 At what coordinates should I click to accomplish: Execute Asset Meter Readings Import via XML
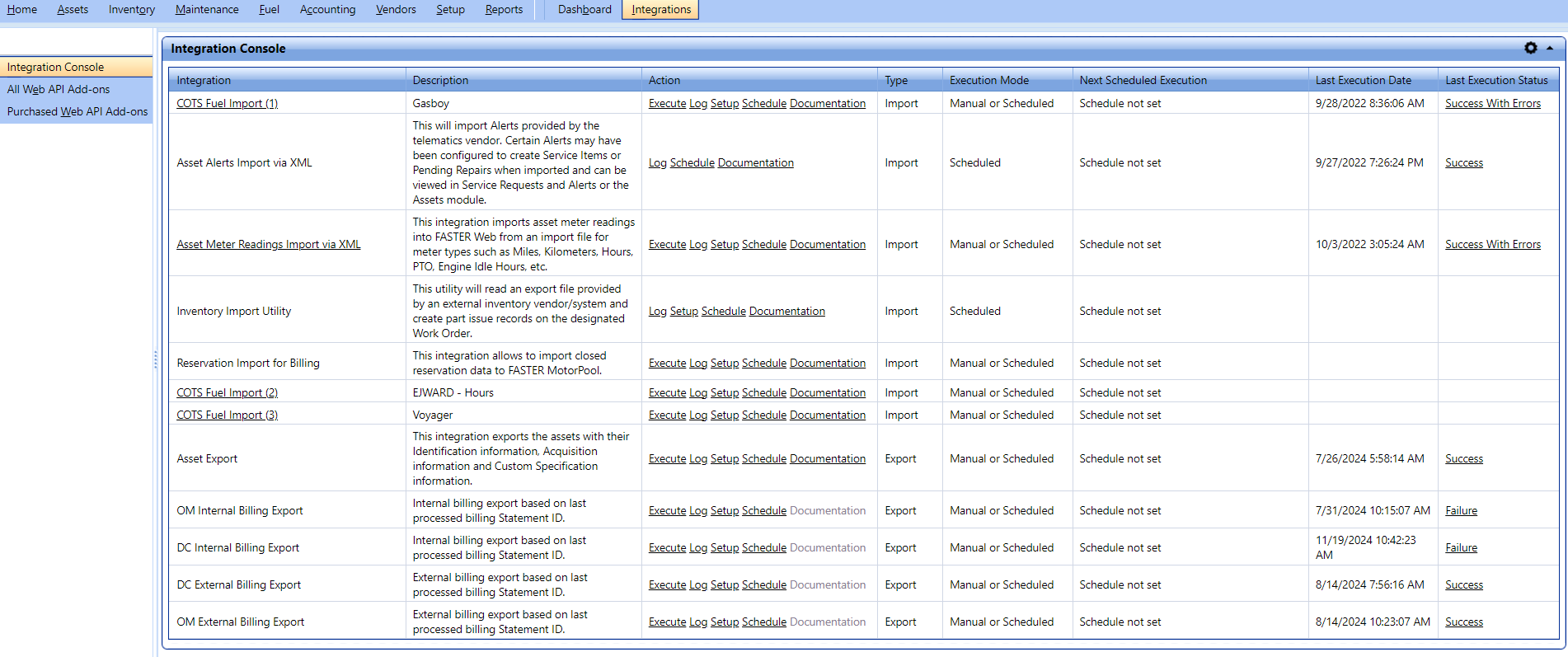[667, 244]
